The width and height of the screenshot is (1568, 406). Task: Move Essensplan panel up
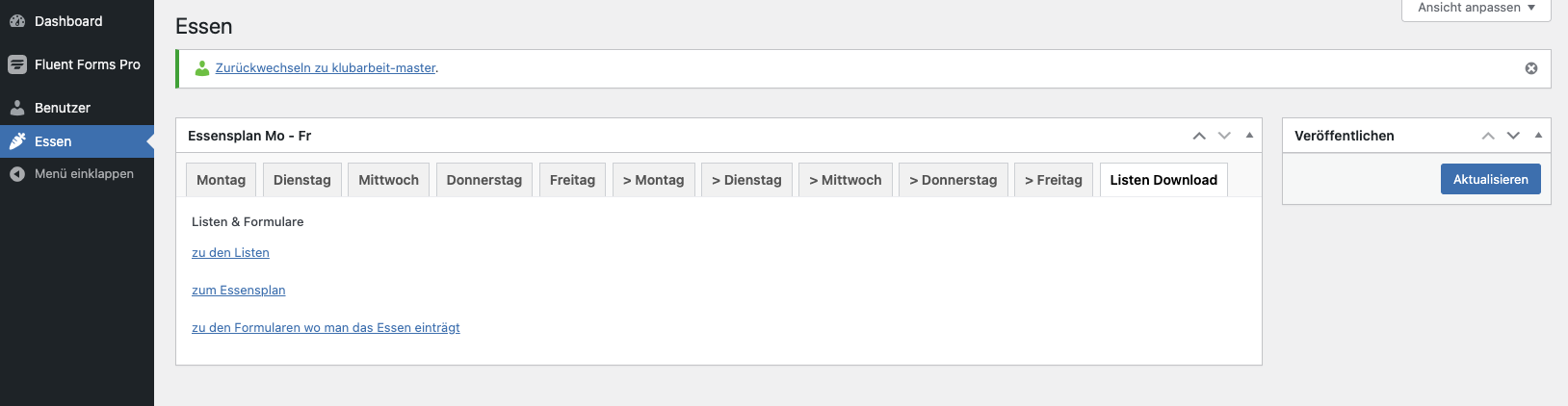(x=1199, y=136)
